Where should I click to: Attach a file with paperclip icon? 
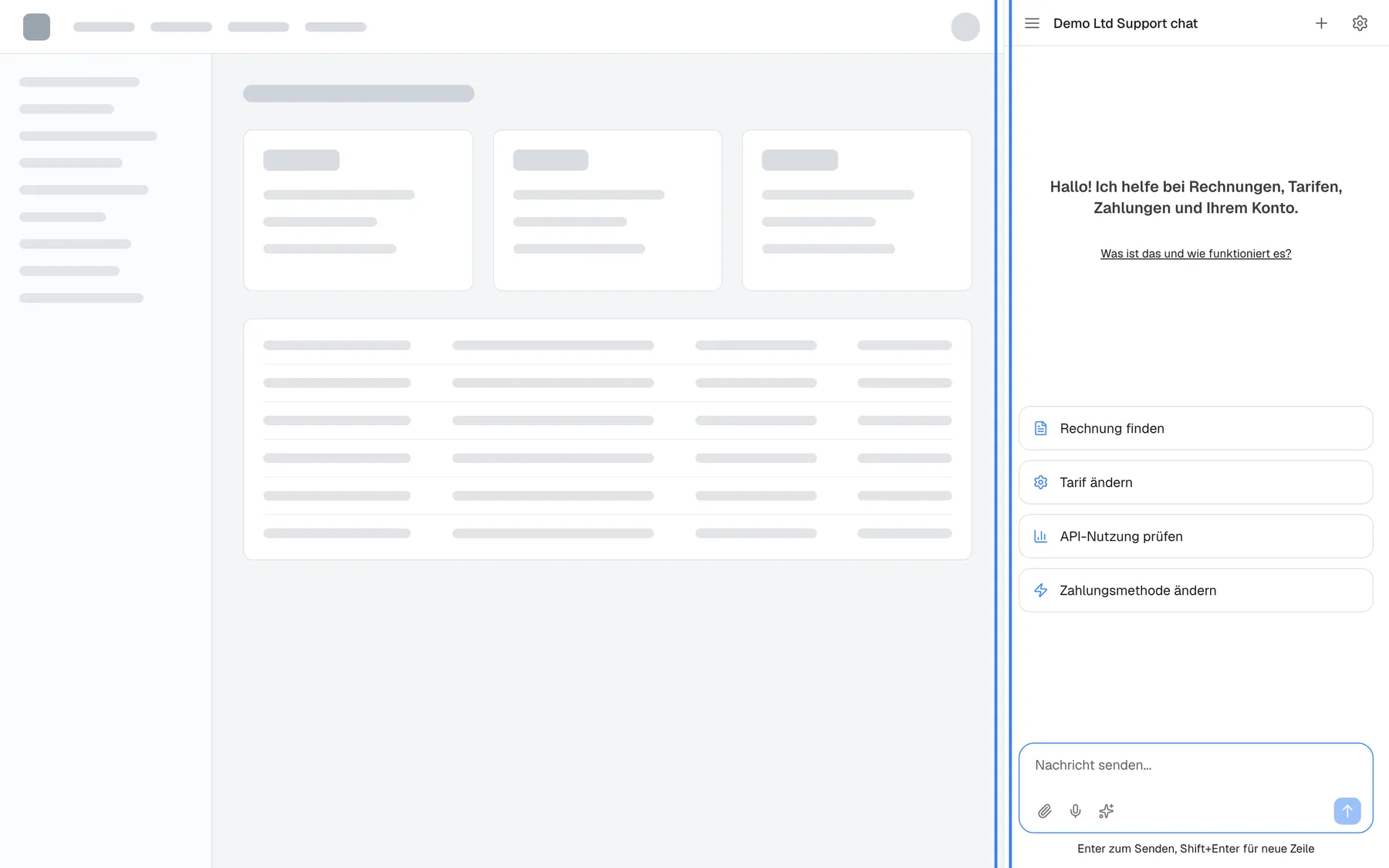tap(1044, 811)
